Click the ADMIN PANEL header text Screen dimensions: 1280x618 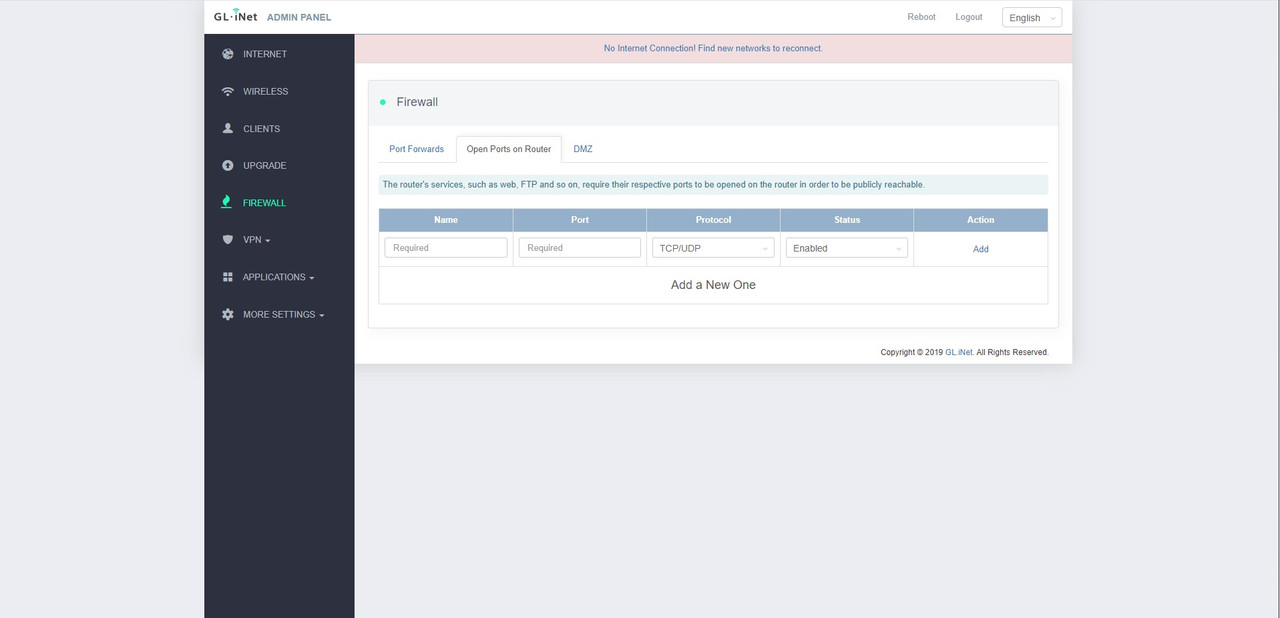(x=299, y=17)
